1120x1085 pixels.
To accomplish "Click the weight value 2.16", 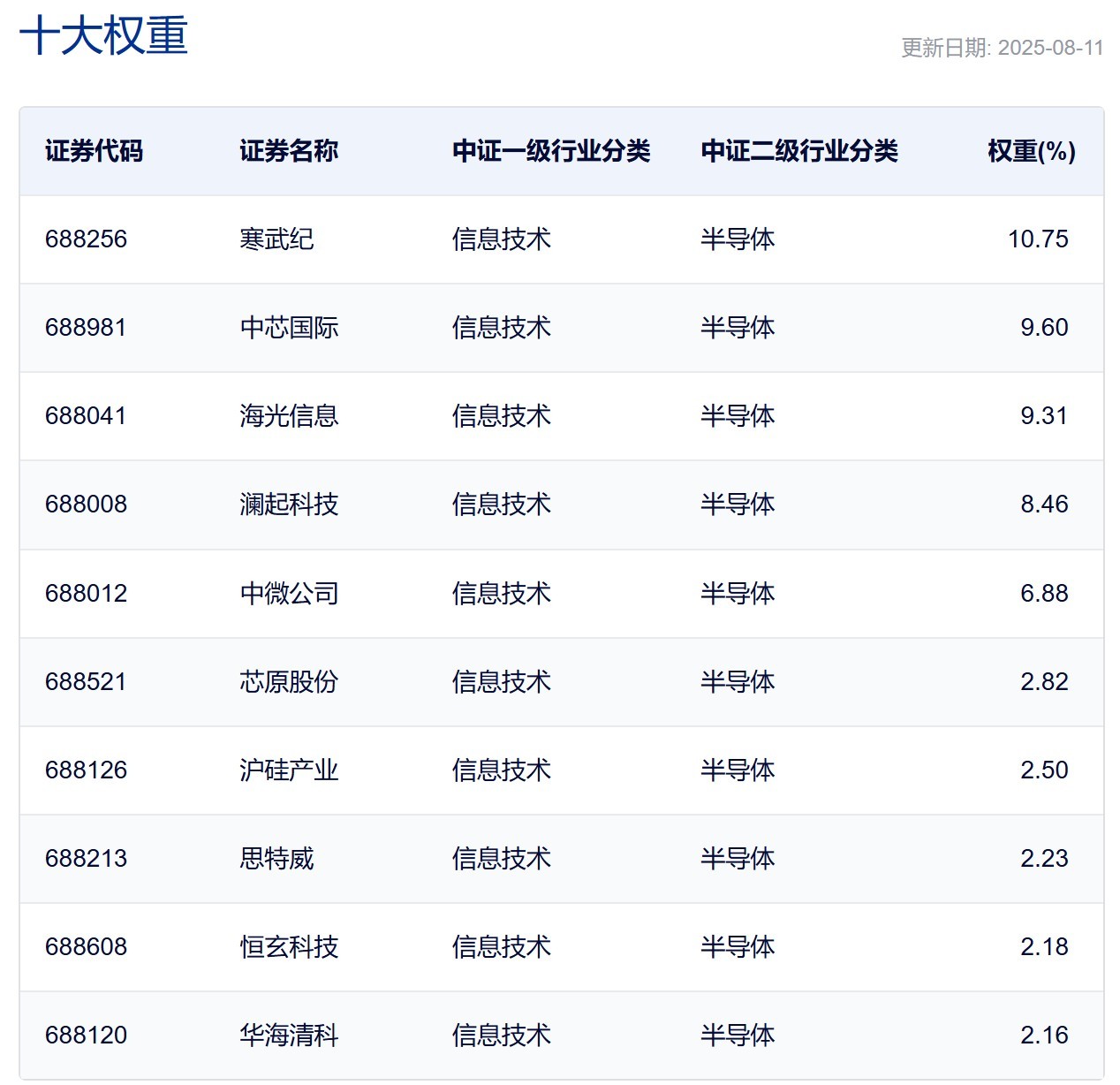I will click(x=1044, y=1035).
